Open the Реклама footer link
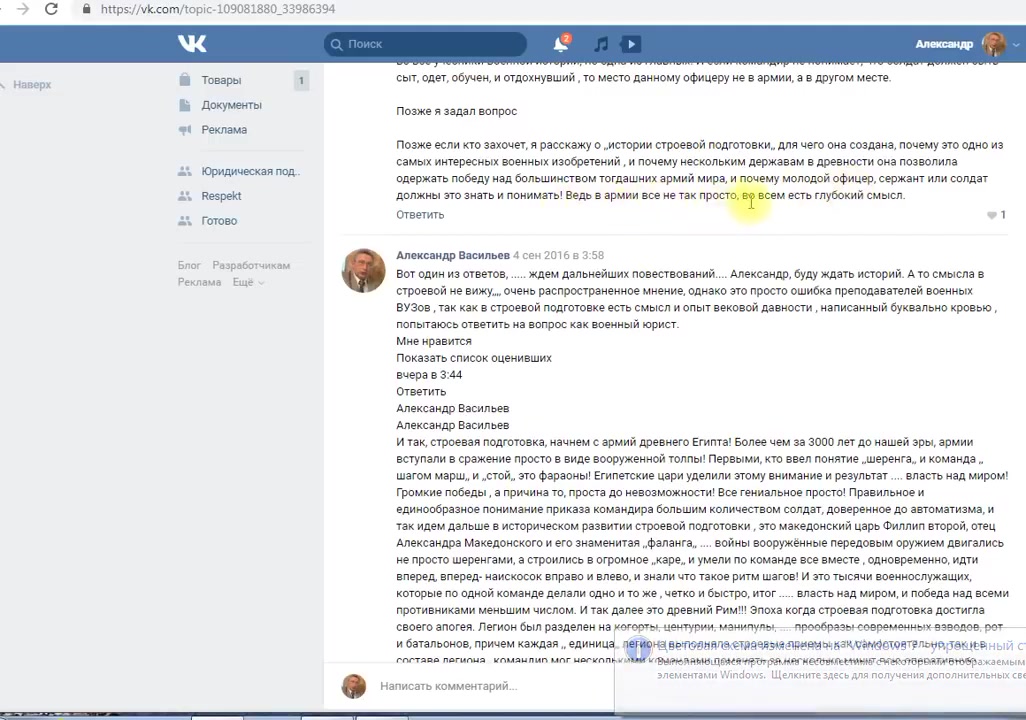 (200, 282)
